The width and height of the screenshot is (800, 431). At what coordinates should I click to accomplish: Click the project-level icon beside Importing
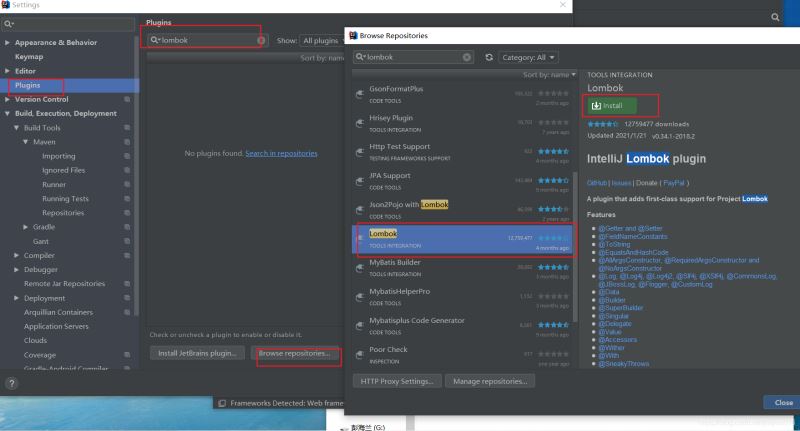click(x=127, y=156)
